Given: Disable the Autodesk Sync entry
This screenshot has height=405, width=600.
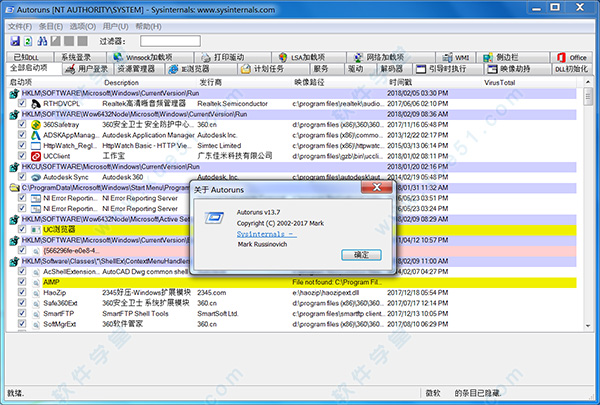Looking at the screenshot, I should coord(22,177).
